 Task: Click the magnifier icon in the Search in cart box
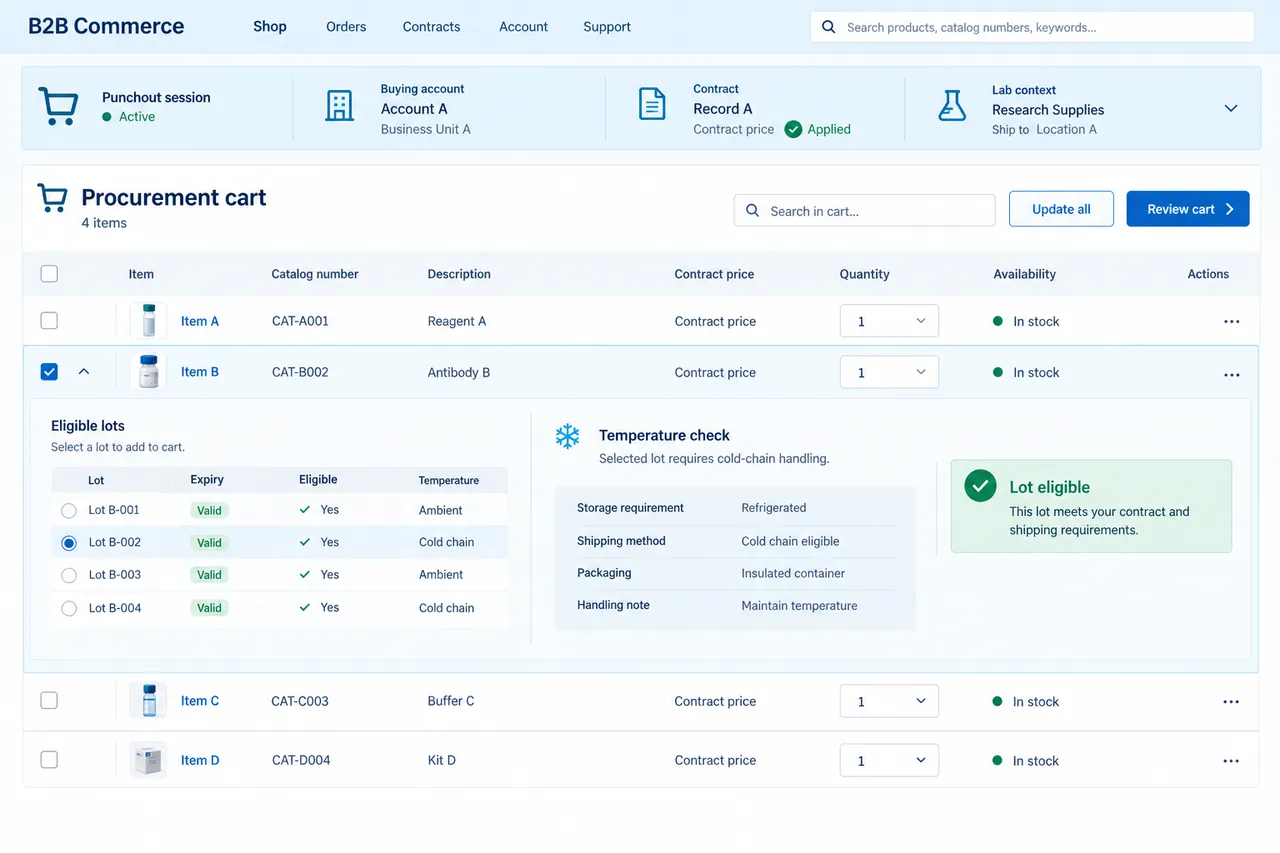click(x=753, y=211)
